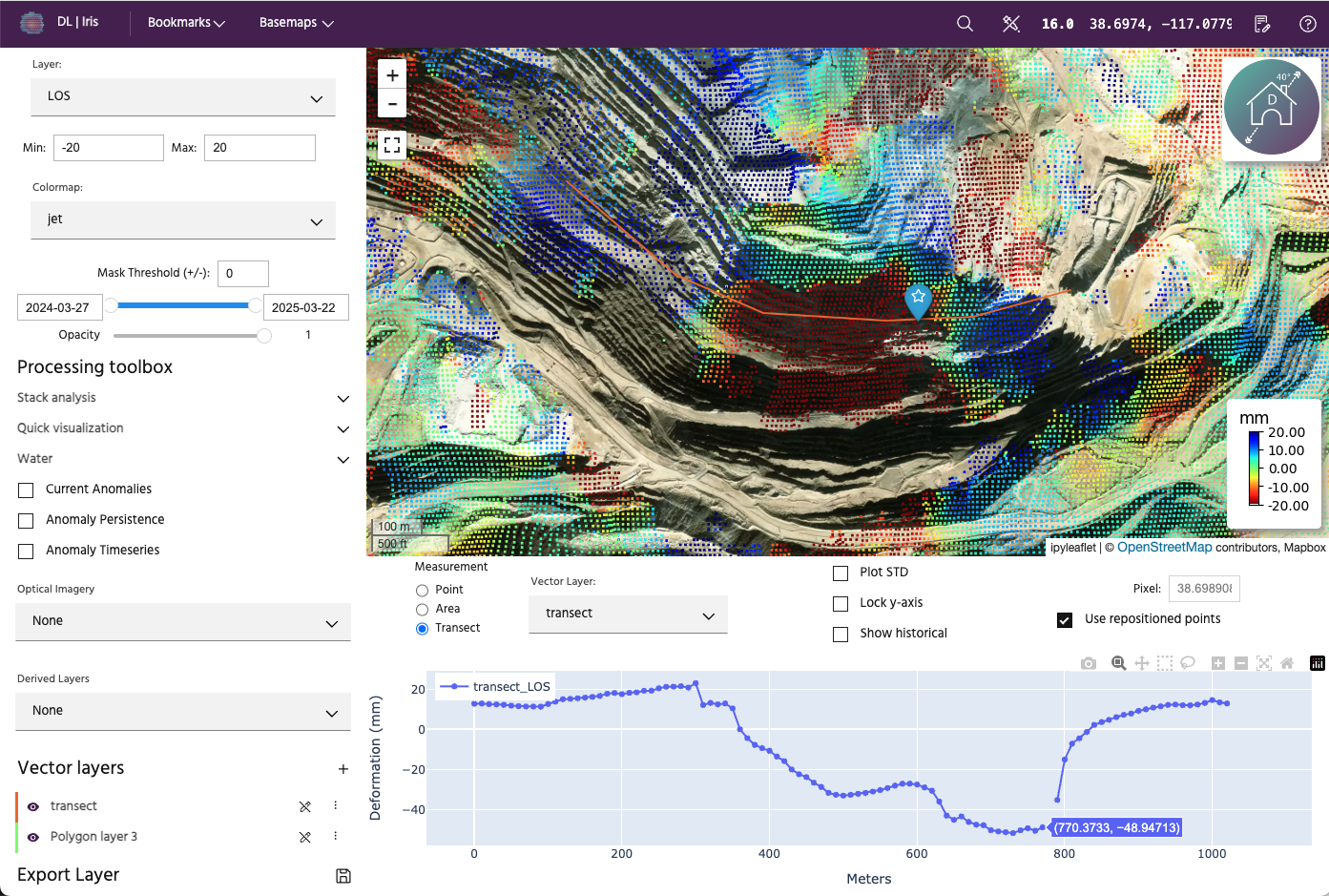This screenshot has height=896, width=1329.
Task: Open the OpenStreetMap attribution link
Action: [x=1164, y=548]
